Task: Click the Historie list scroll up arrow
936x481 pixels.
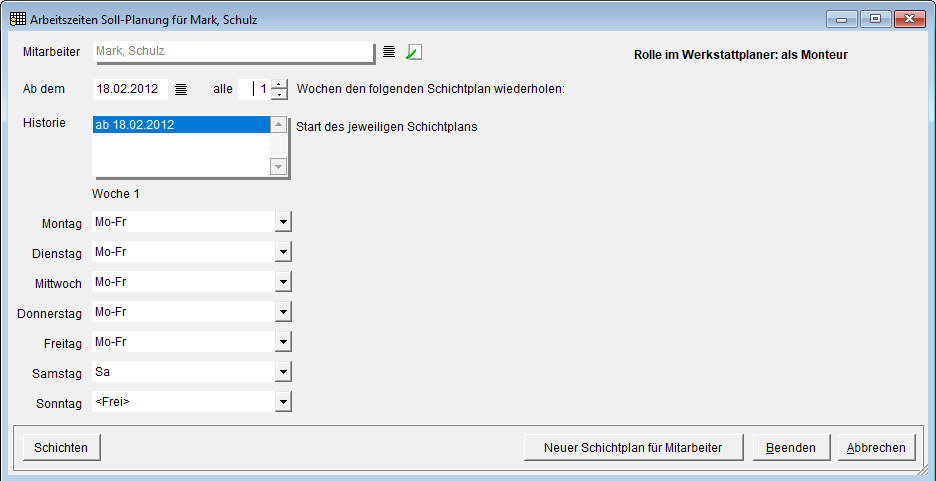Action: point(279,125)
